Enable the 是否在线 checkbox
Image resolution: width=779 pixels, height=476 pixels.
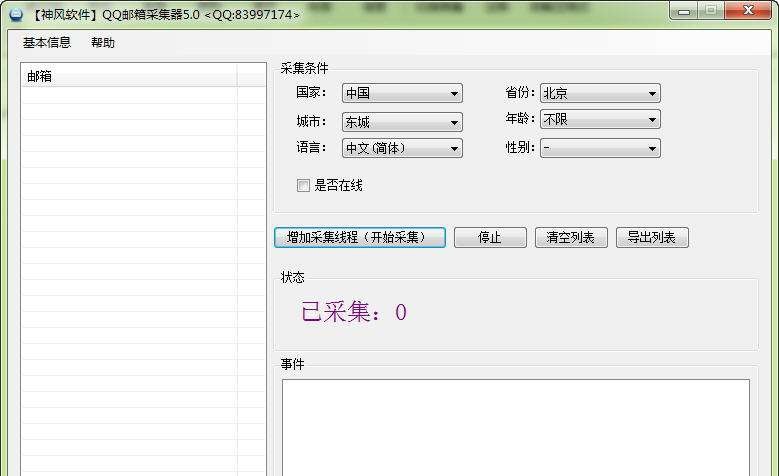click(303, 185)
